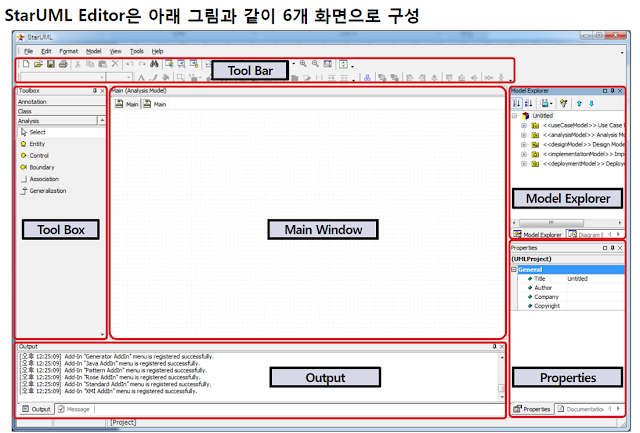Click the Fit to Window icon in the toolbar
Image resolution: width=640 pixels, height=433 pixels.
point(328,64)
